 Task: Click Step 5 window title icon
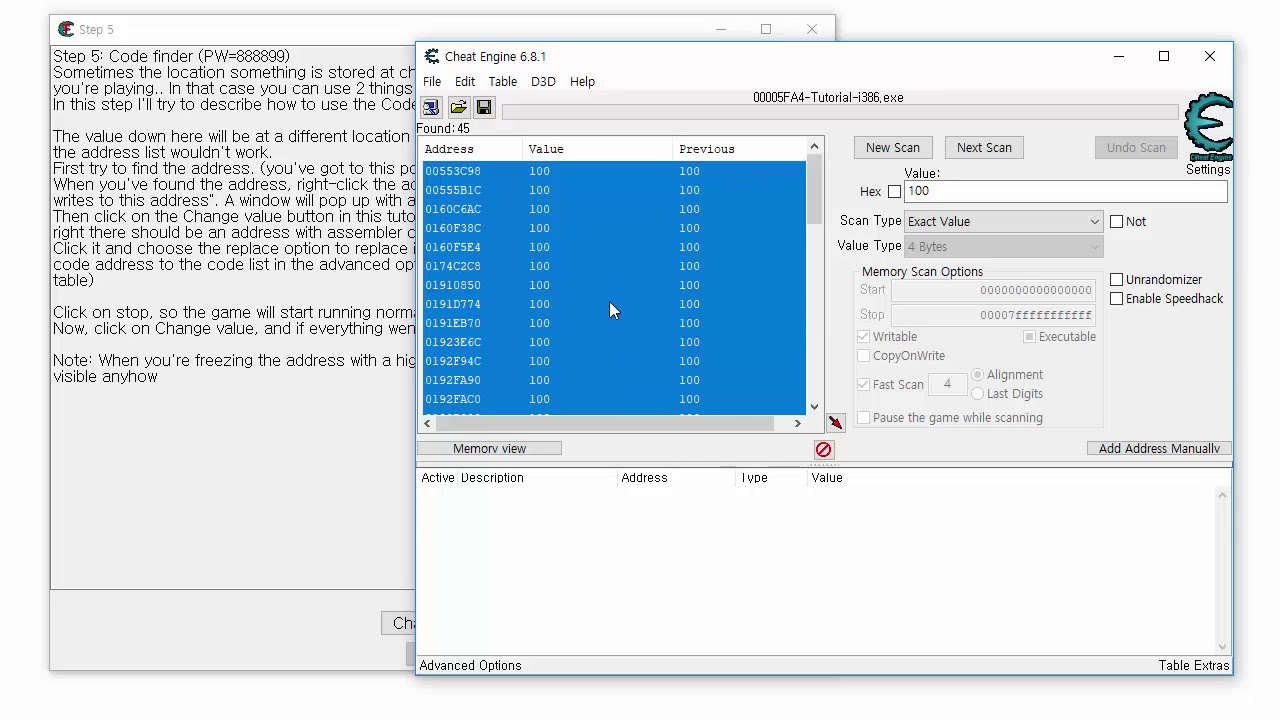coord(66,29)
